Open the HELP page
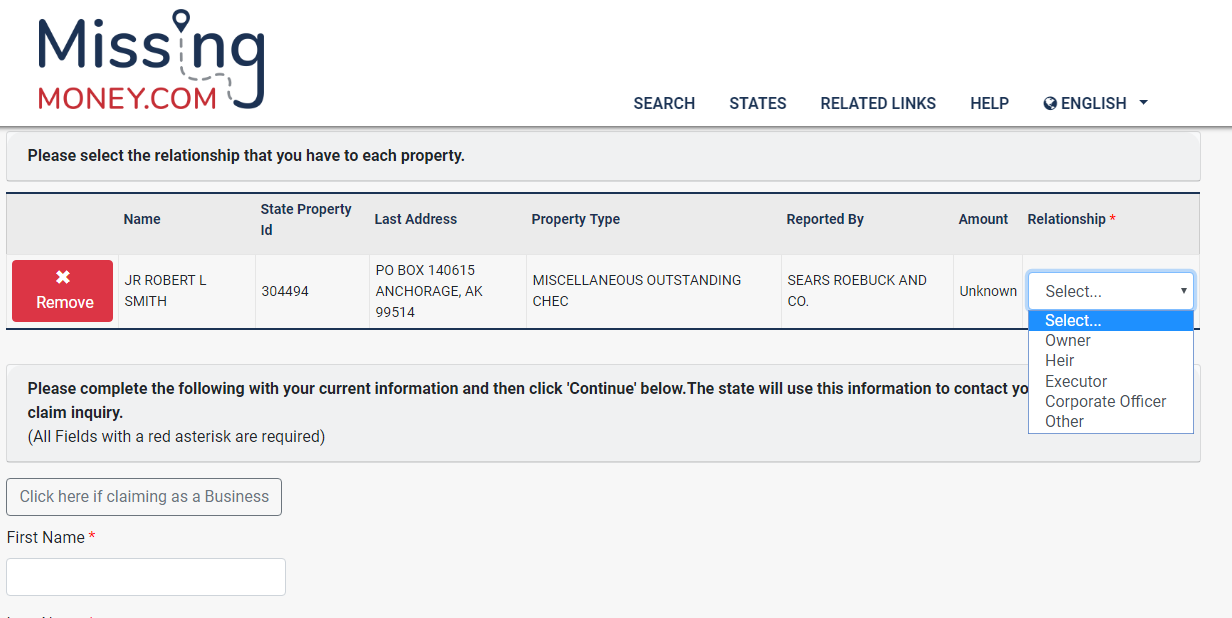1232x618 pixels. tap(989, 103)
